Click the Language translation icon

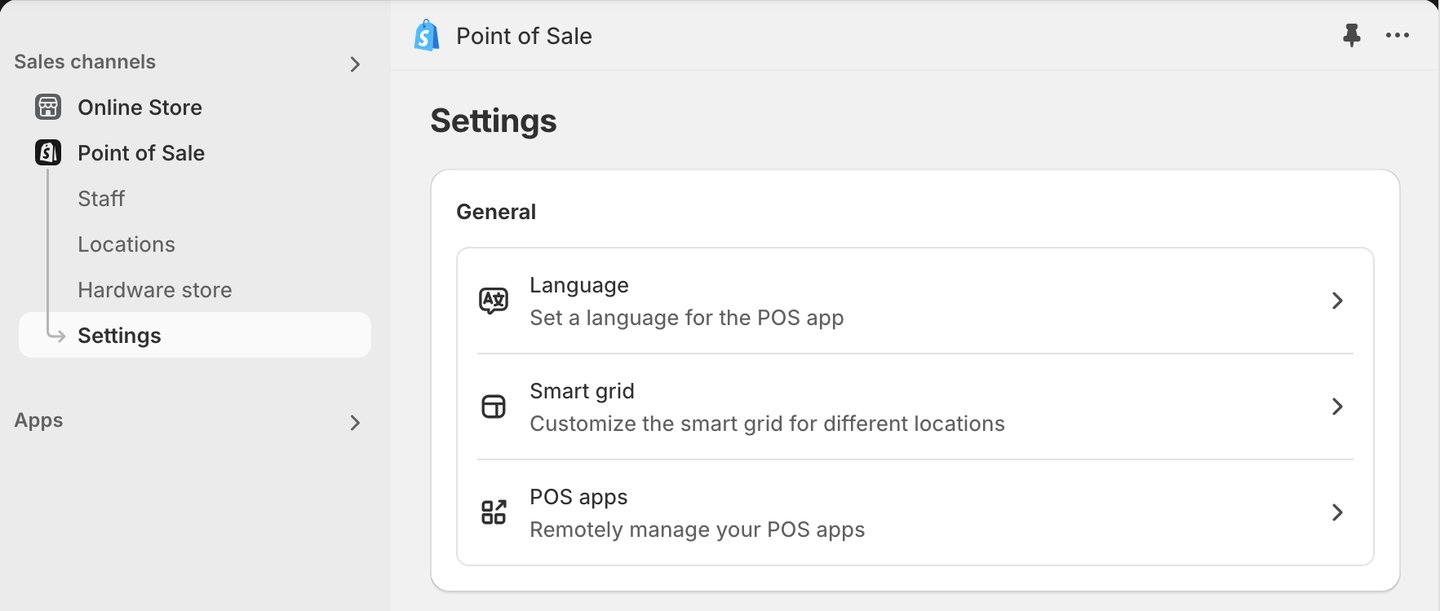[x=493, y=300]
